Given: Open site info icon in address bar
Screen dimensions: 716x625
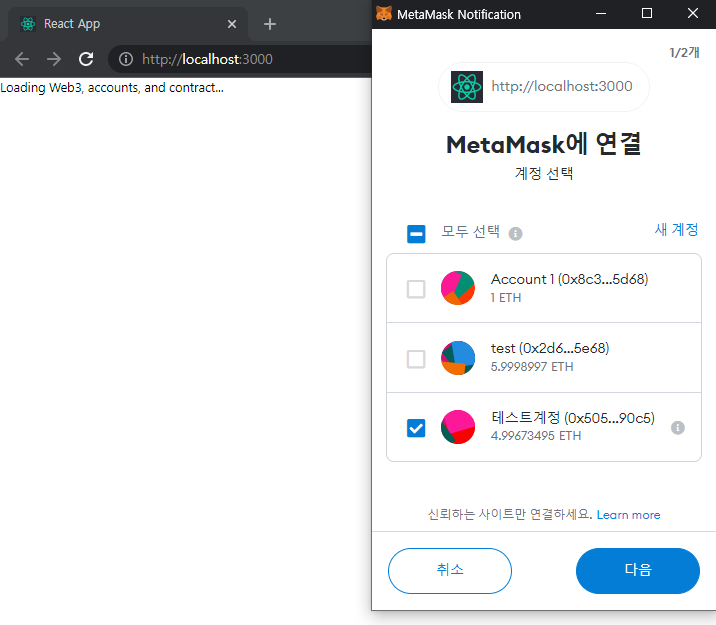Looking at the screenshot, I should click(126, 59).
